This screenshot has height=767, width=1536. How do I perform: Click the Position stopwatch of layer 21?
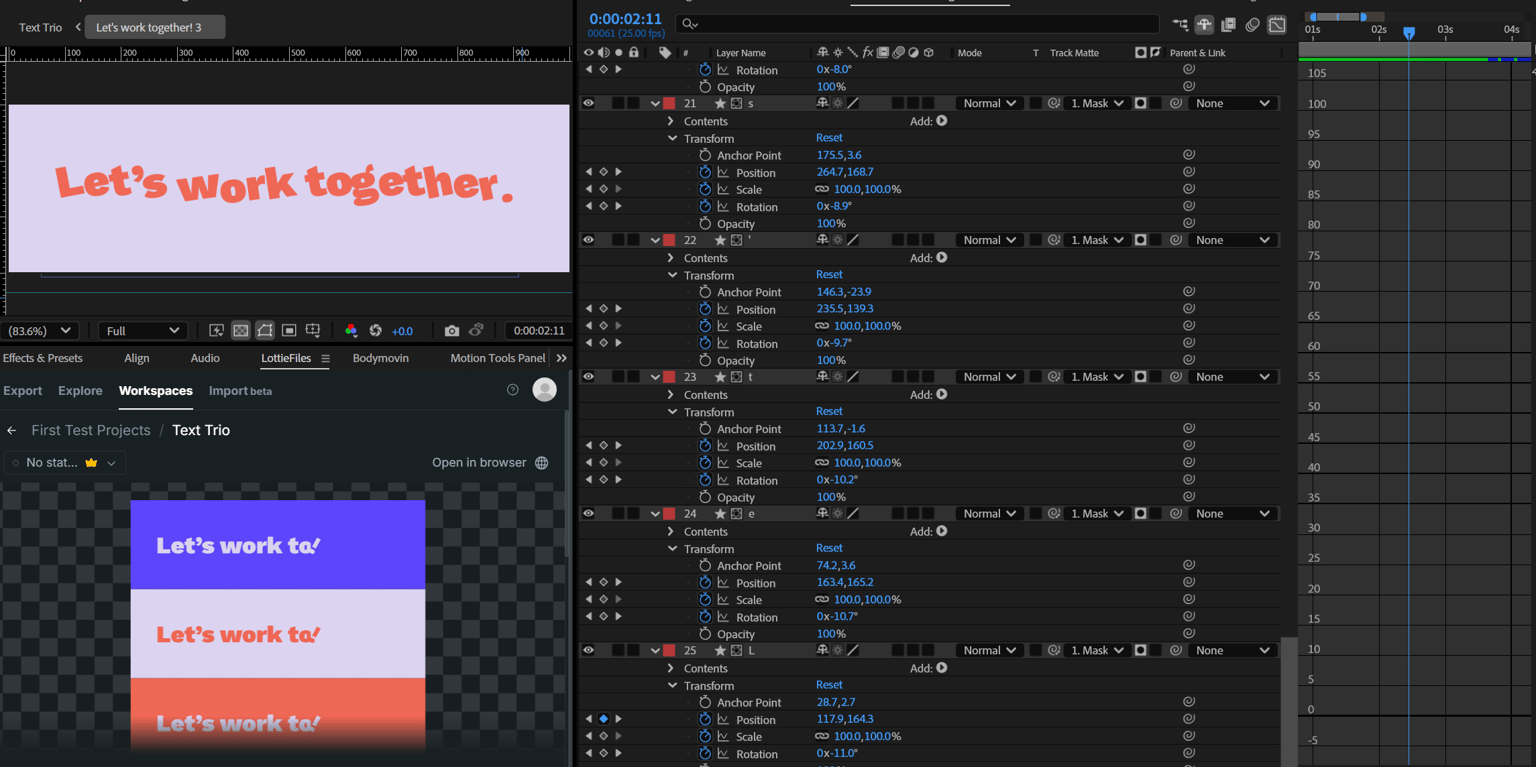click(x=705, y=172)
